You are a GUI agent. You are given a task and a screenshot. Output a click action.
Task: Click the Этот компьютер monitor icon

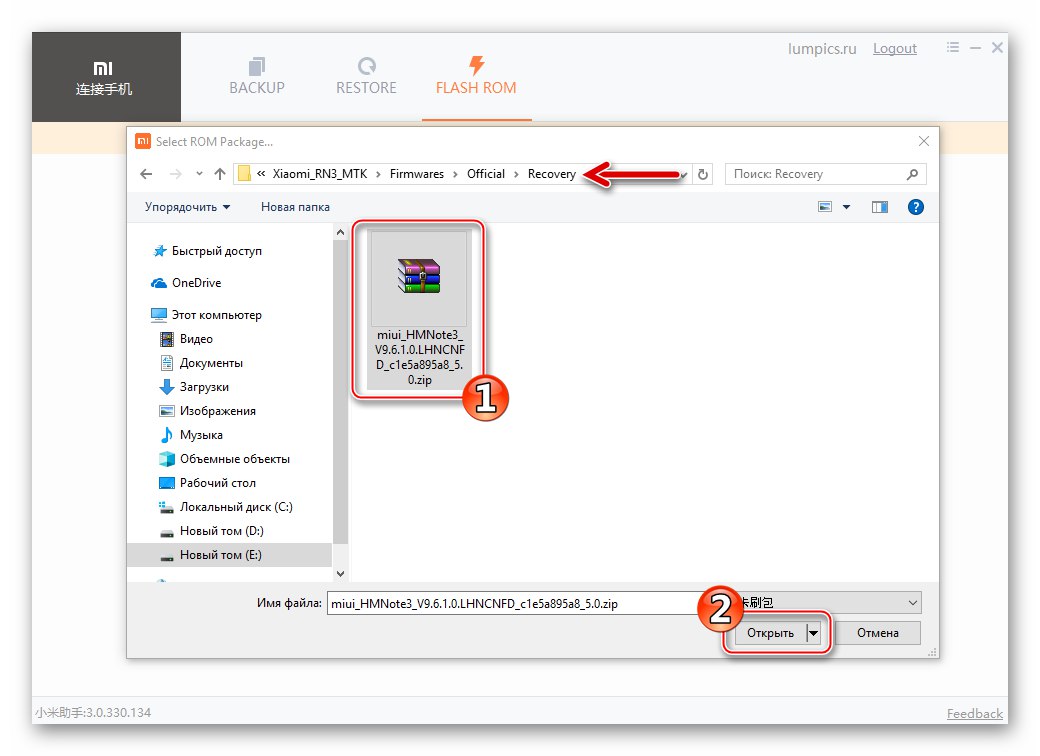(x=159, y=315)
